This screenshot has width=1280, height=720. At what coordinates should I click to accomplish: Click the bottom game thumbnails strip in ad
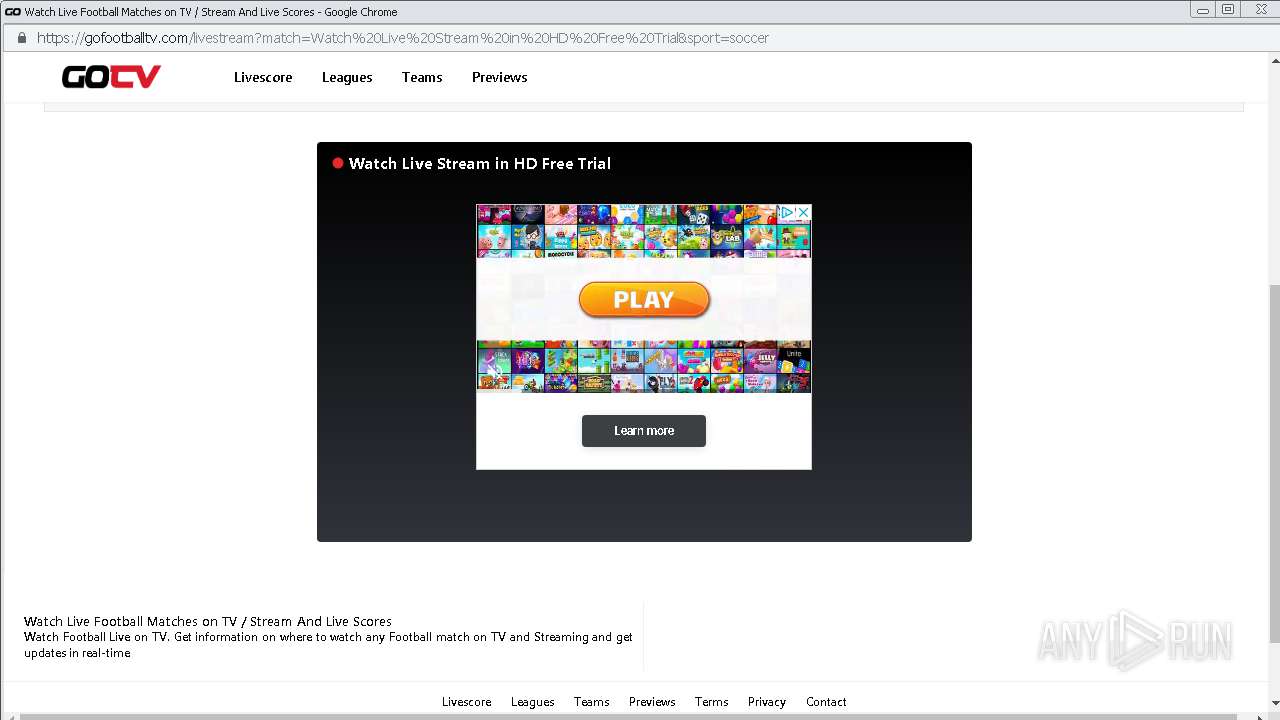644,366
